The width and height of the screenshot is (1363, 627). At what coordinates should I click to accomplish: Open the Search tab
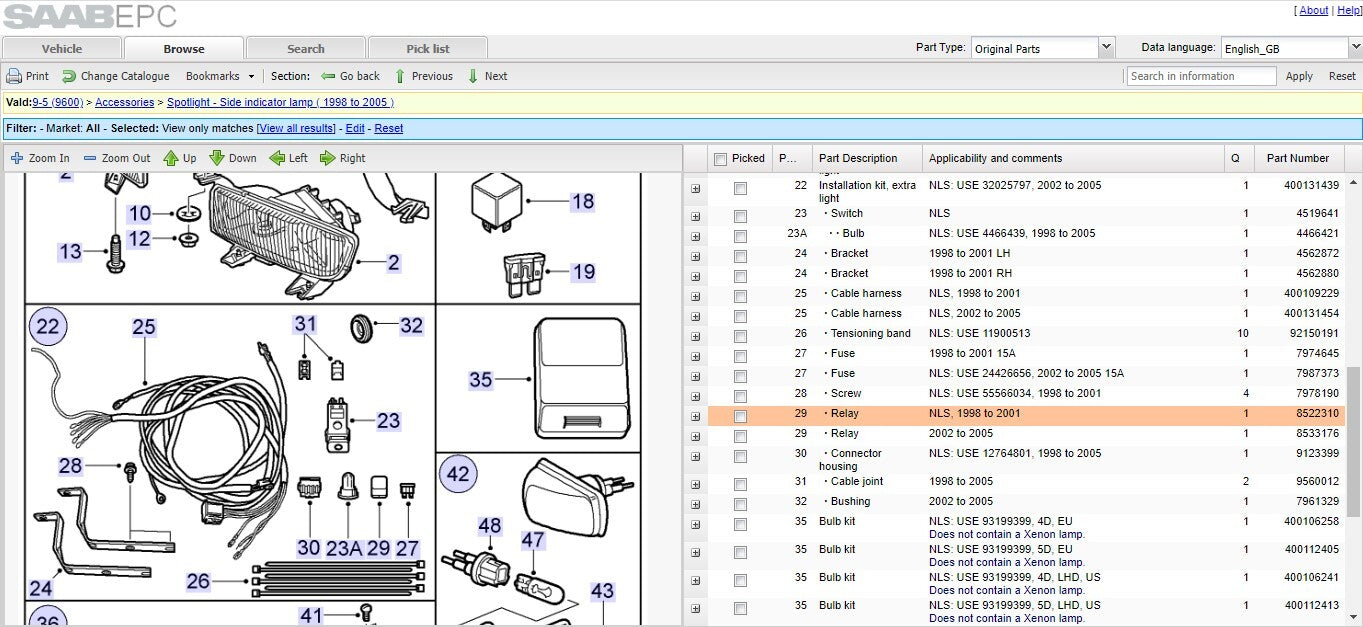tap(306, 48)
